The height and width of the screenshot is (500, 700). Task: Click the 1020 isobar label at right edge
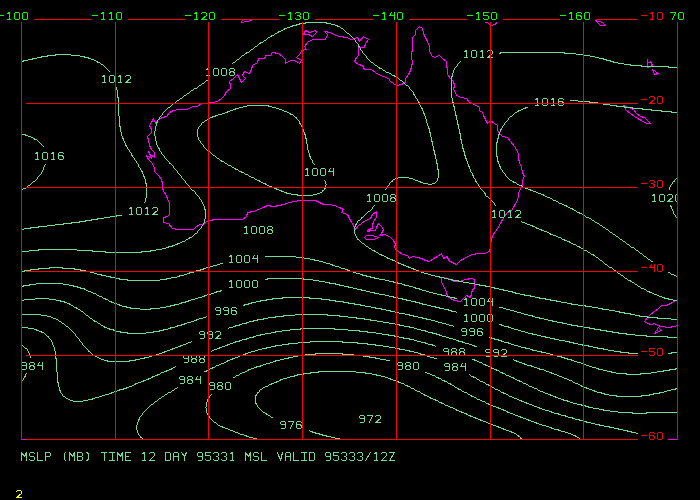pos(664,198)
